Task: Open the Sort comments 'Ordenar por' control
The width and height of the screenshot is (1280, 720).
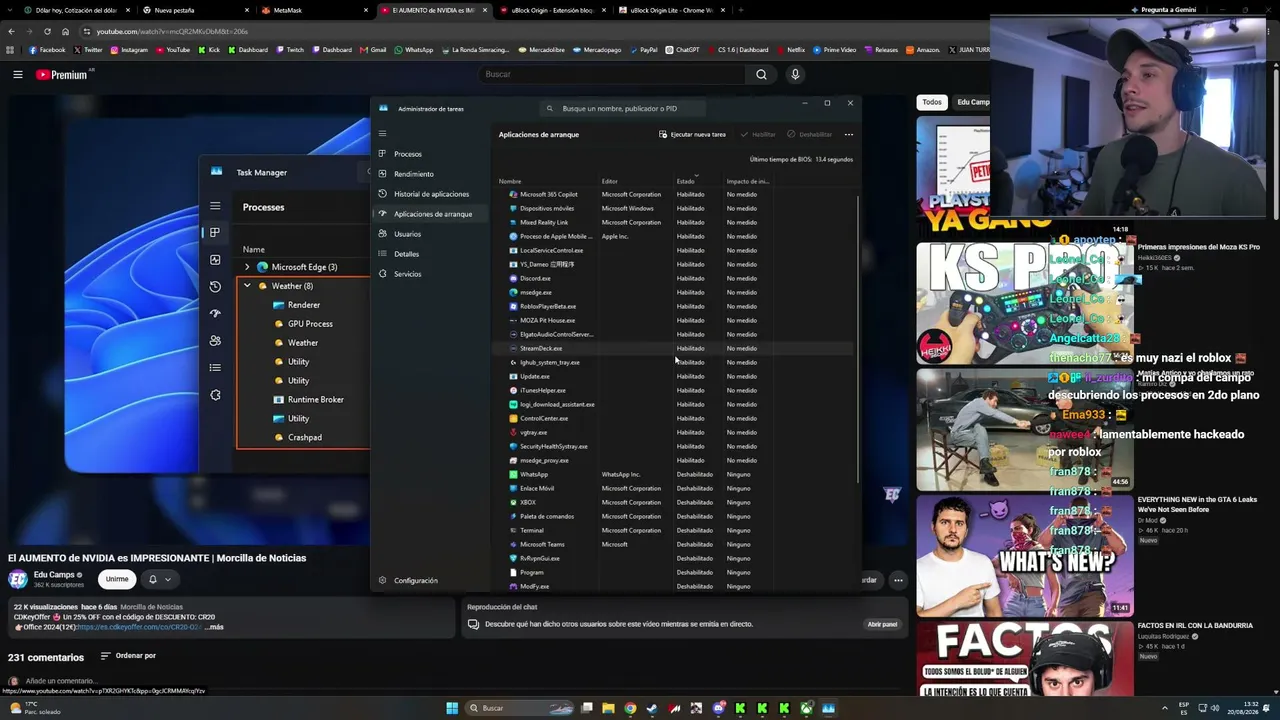Action: point(128,656)
